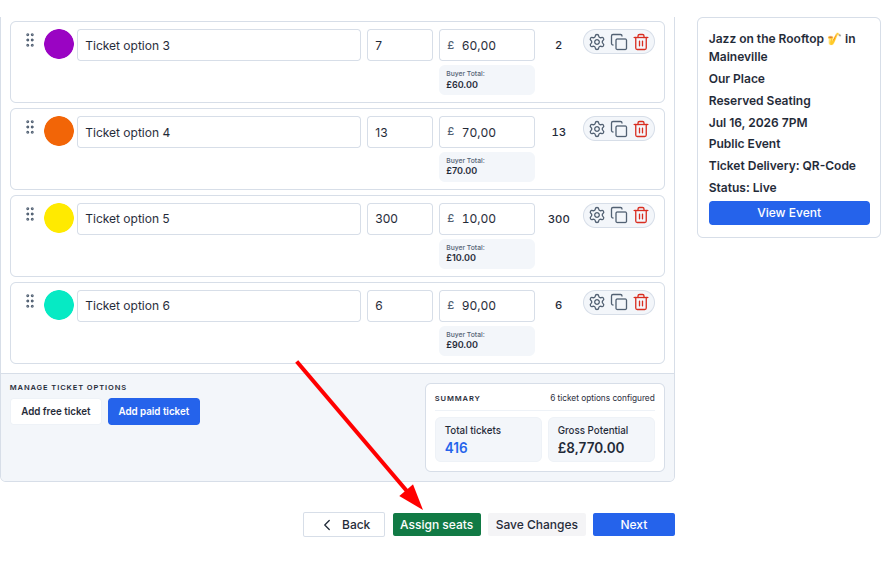Duplicate Ticket option 3 with copy icon
887x575 pixels.
619,42
